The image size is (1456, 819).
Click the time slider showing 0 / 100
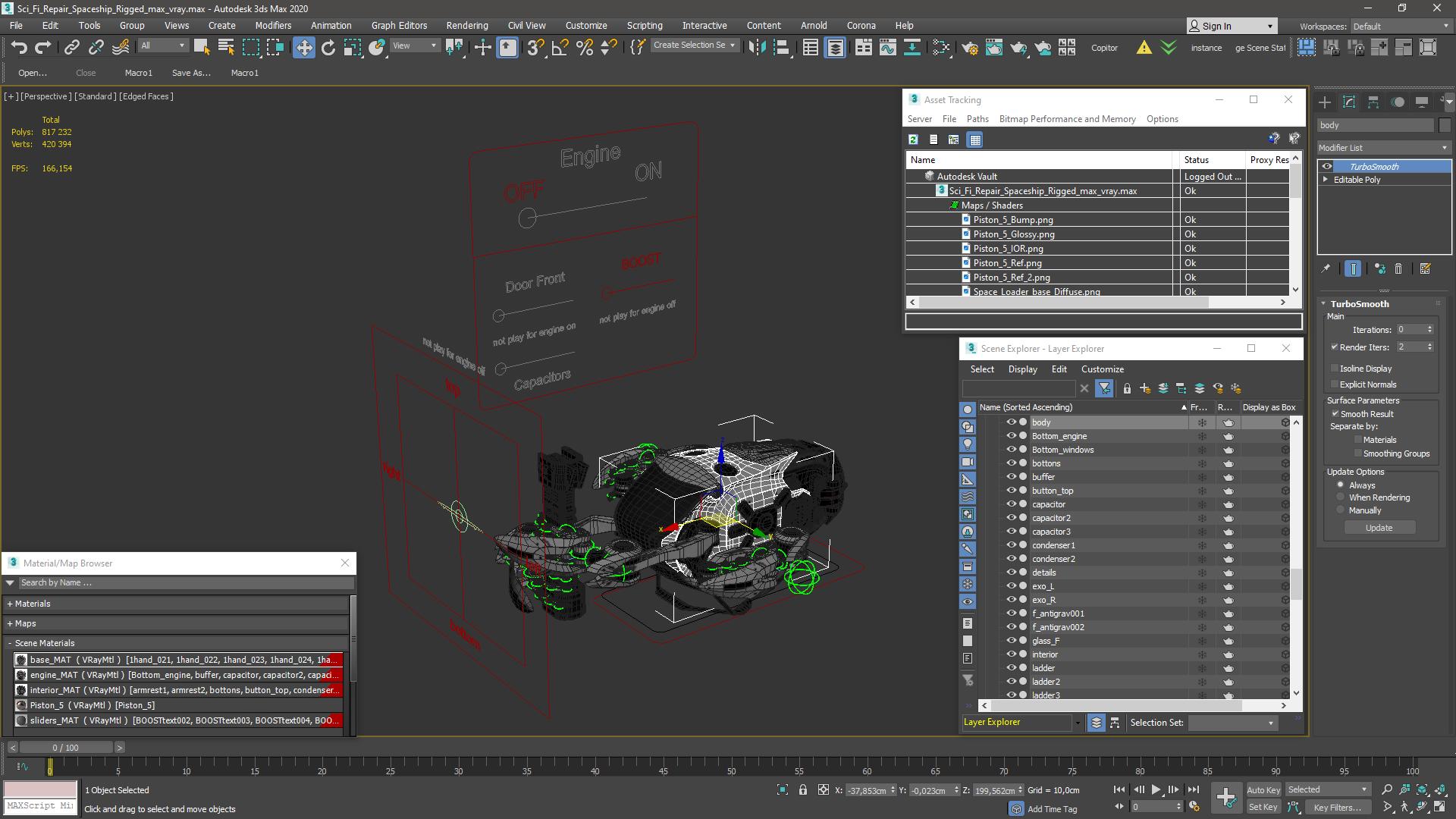66,748
